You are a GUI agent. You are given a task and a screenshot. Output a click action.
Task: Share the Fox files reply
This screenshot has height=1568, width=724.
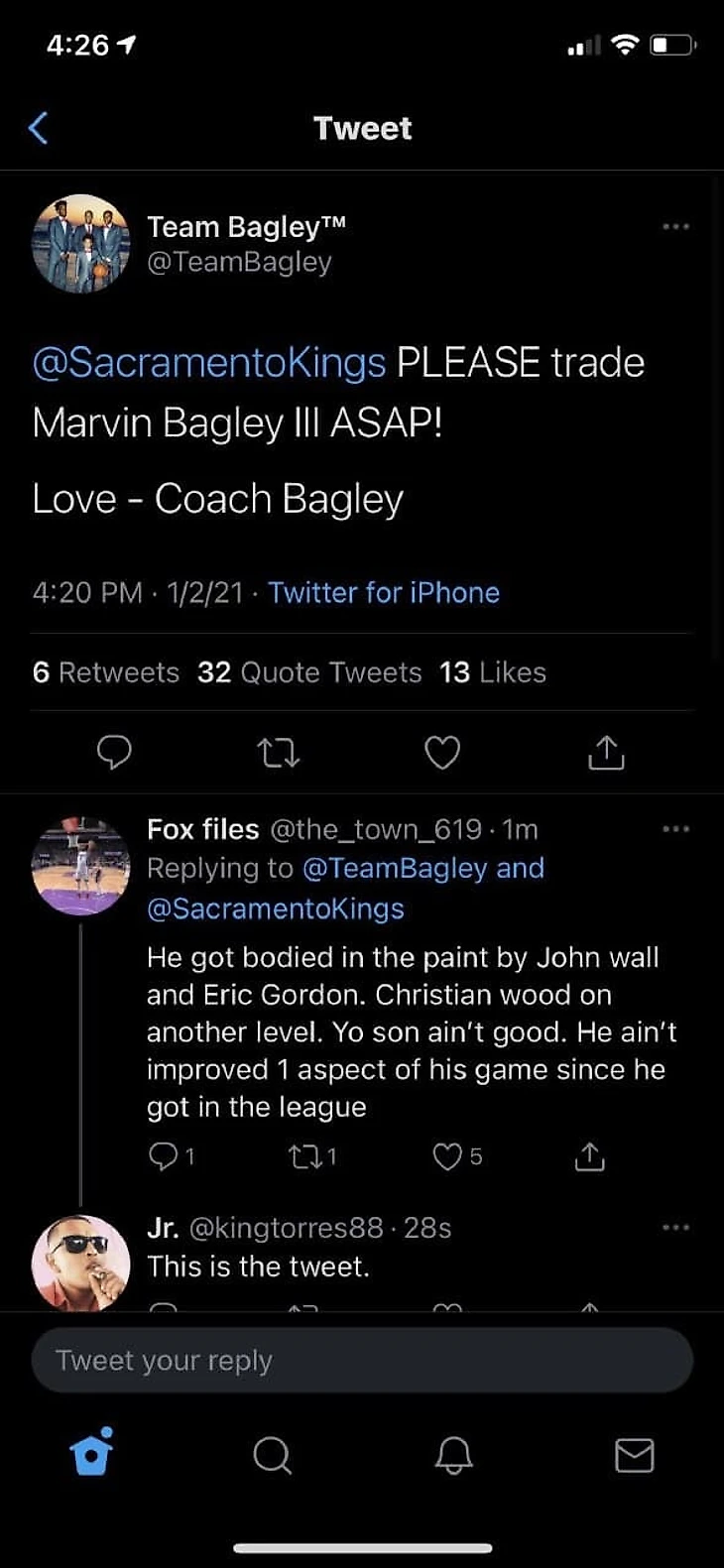589,1156
